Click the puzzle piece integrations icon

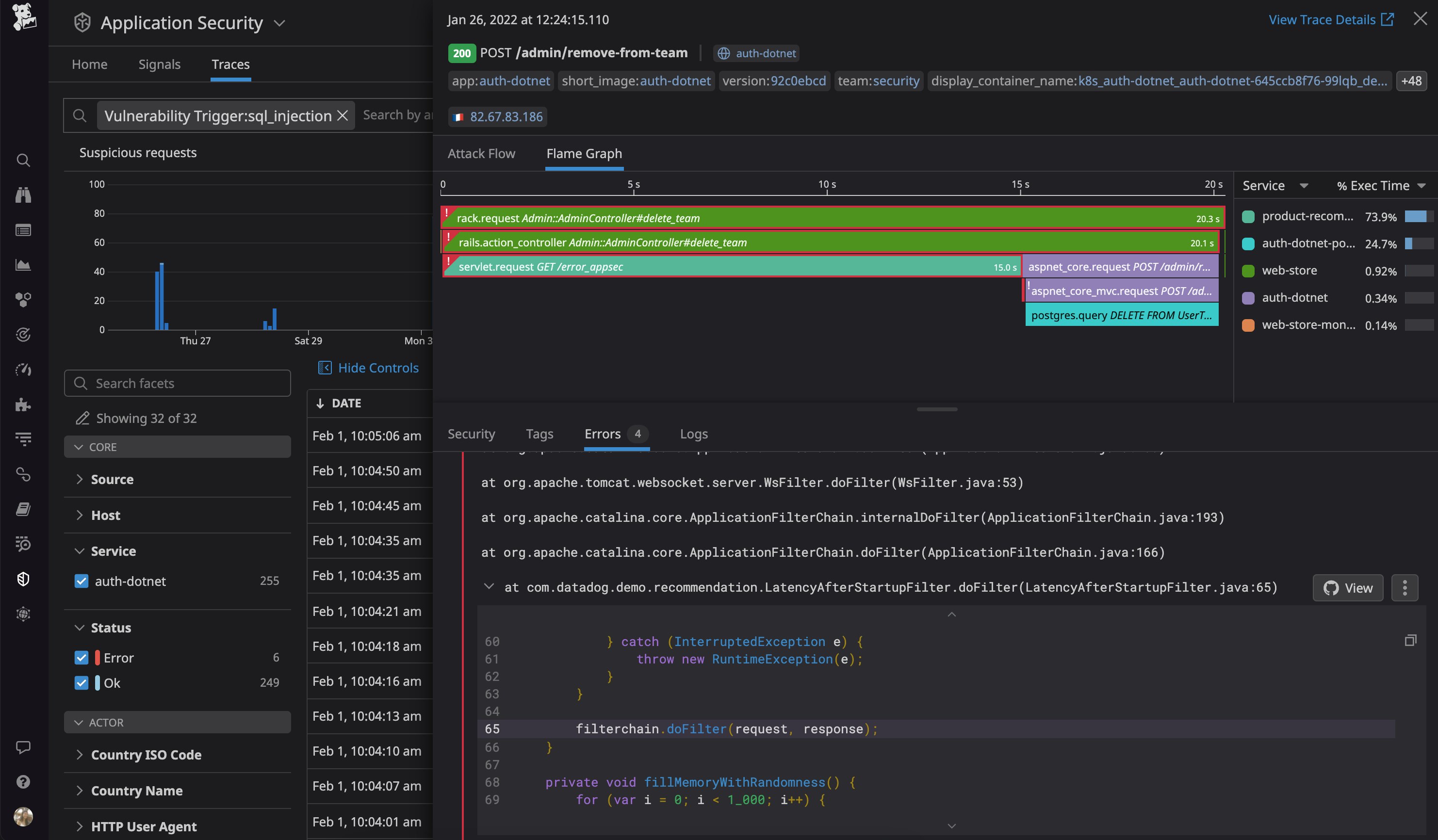click(x=23, y=404)
